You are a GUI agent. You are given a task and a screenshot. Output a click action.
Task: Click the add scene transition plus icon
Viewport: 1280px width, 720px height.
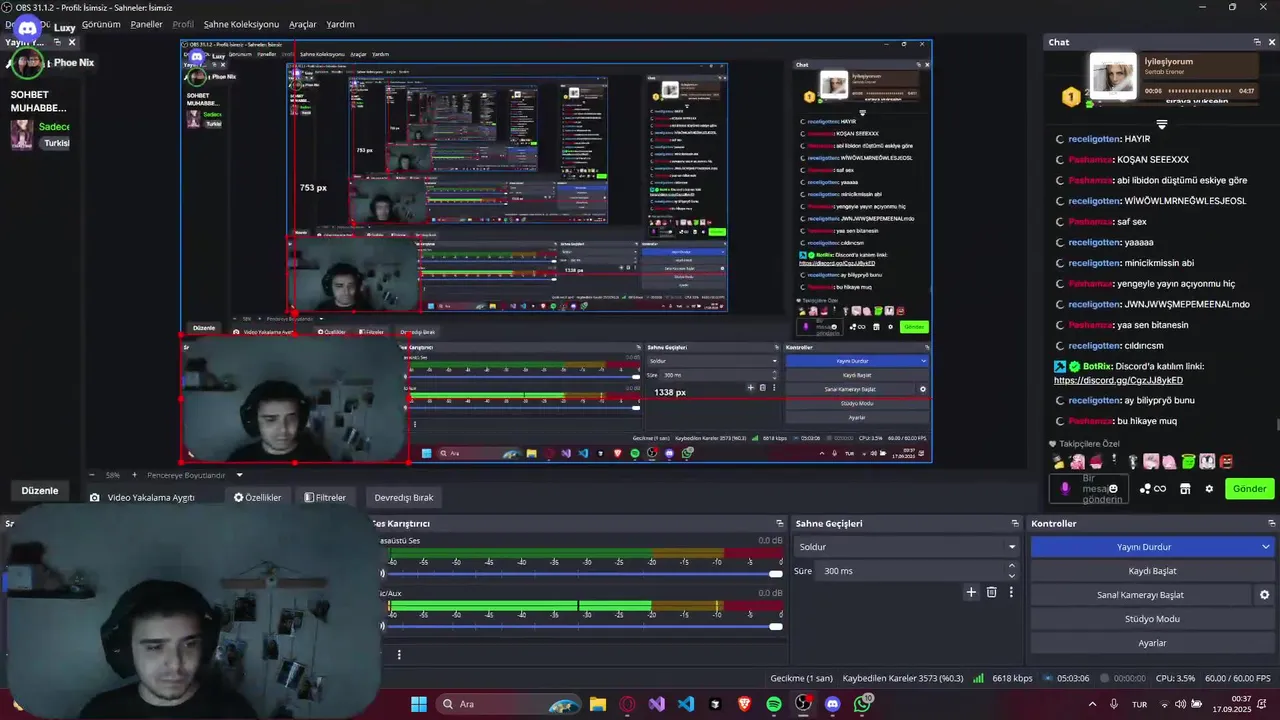pyautogui.click(x=970, y=592)
